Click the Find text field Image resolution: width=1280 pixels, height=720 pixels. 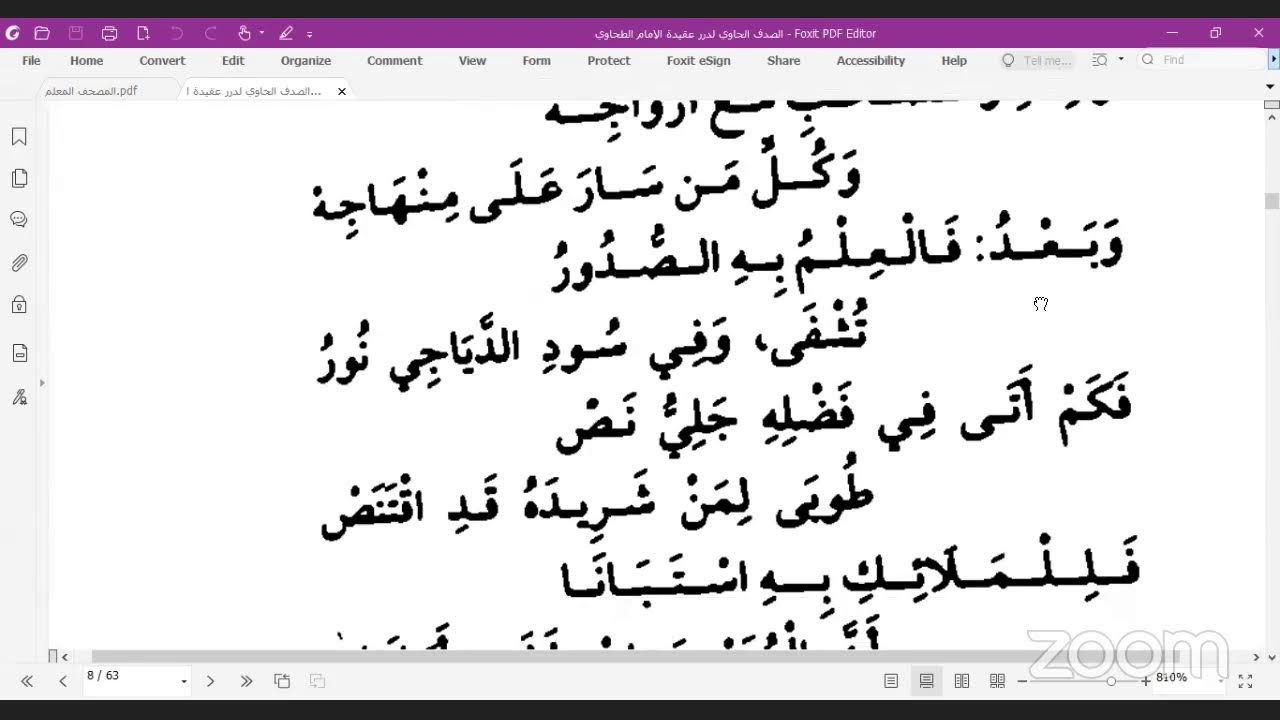point(1202,60)
